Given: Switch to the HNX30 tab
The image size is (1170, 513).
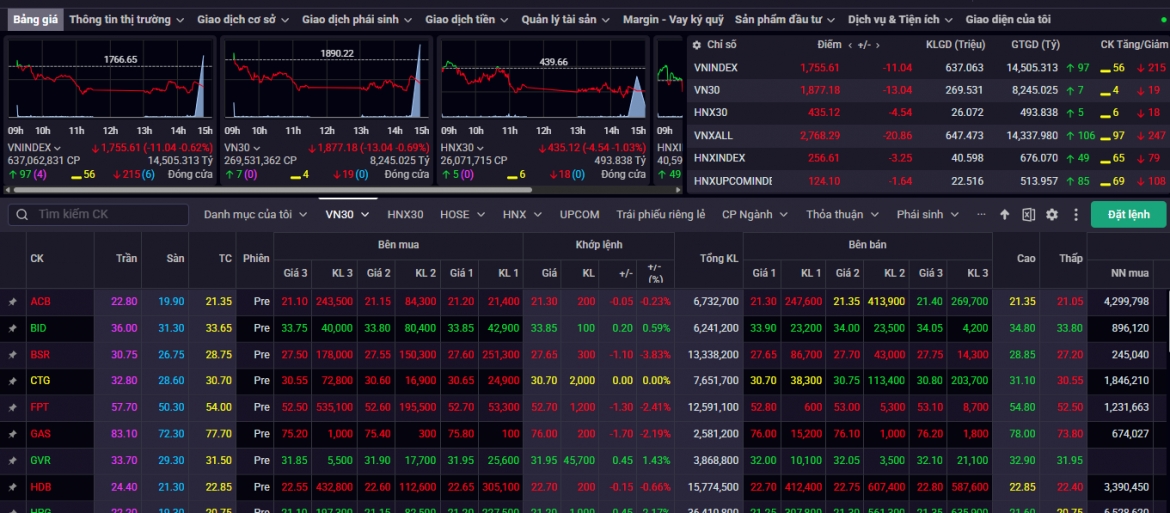Looking at the screenshot, I should coord(405,215).
